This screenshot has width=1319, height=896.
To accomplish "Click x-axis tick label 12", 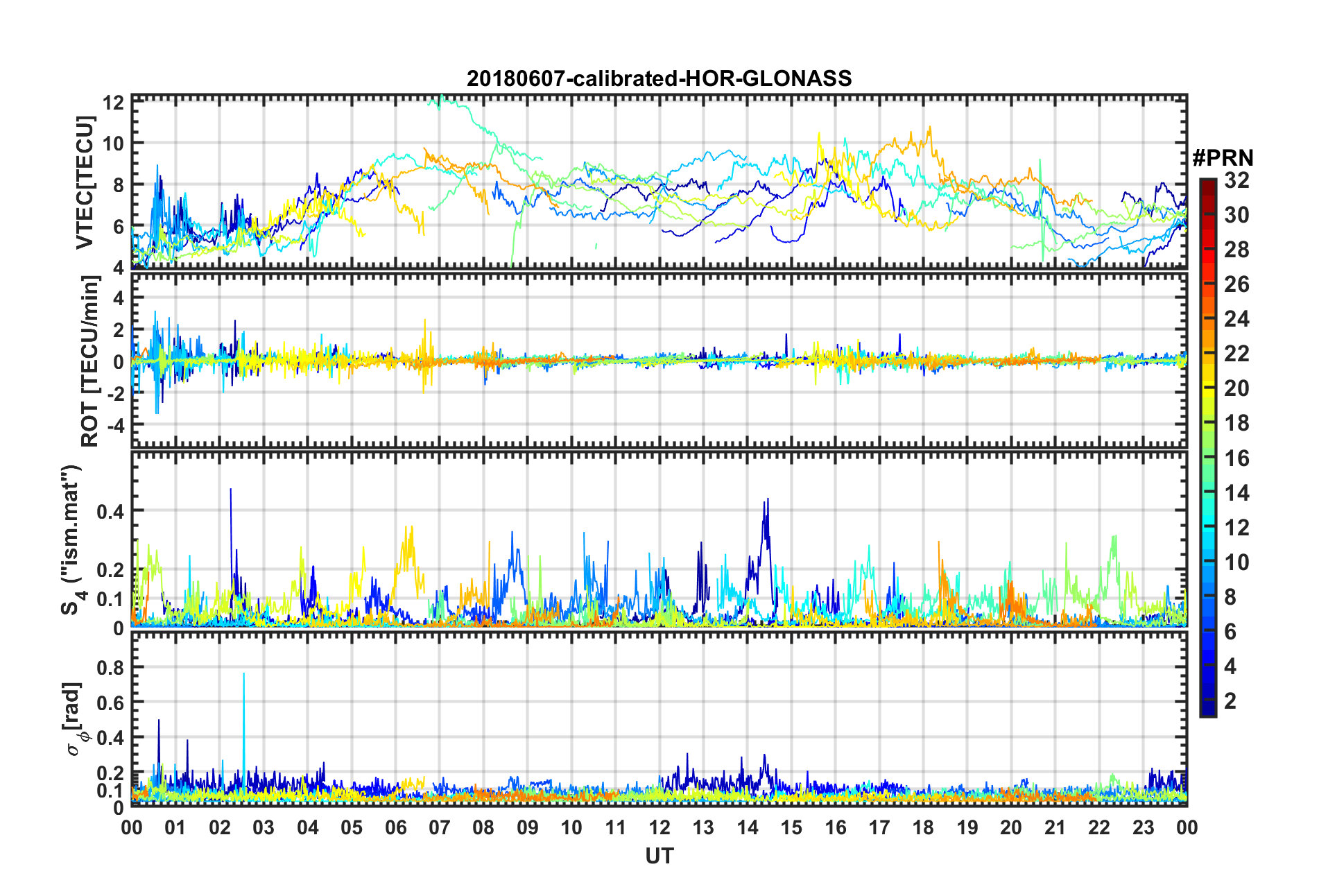I will 659,827.
